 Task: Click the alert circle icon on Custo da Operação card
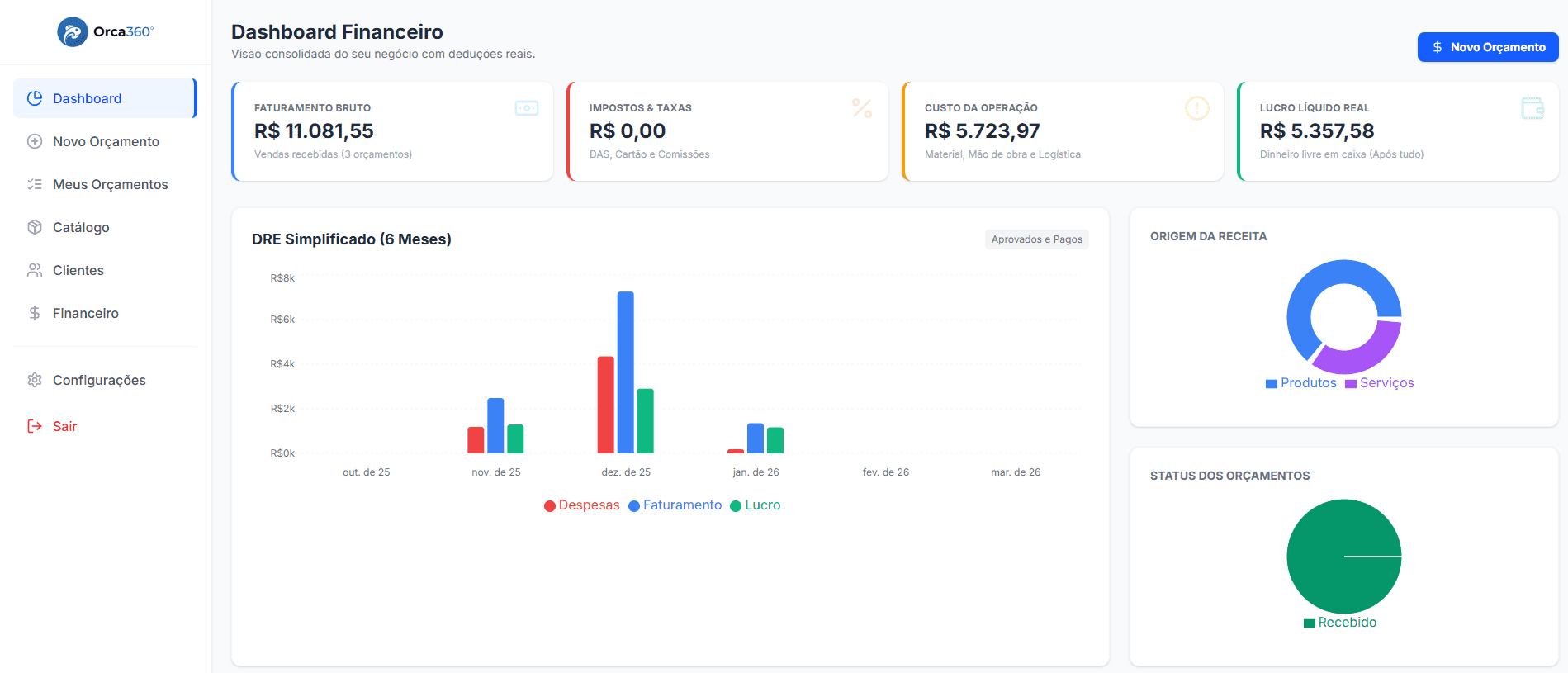coord(1197,108)
